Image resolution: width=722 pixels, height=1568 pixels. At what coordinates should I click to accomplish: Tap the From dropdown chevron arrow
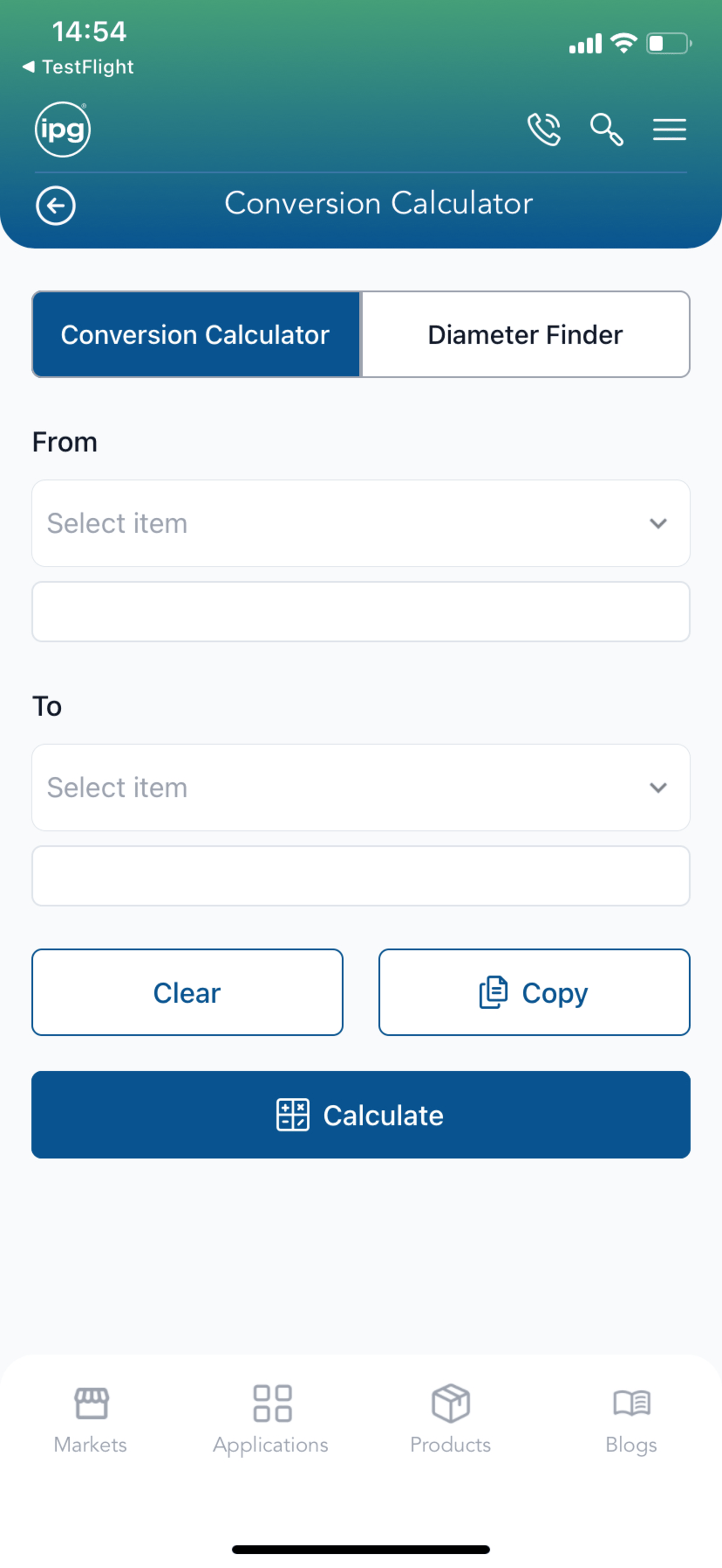coord(658,523)
